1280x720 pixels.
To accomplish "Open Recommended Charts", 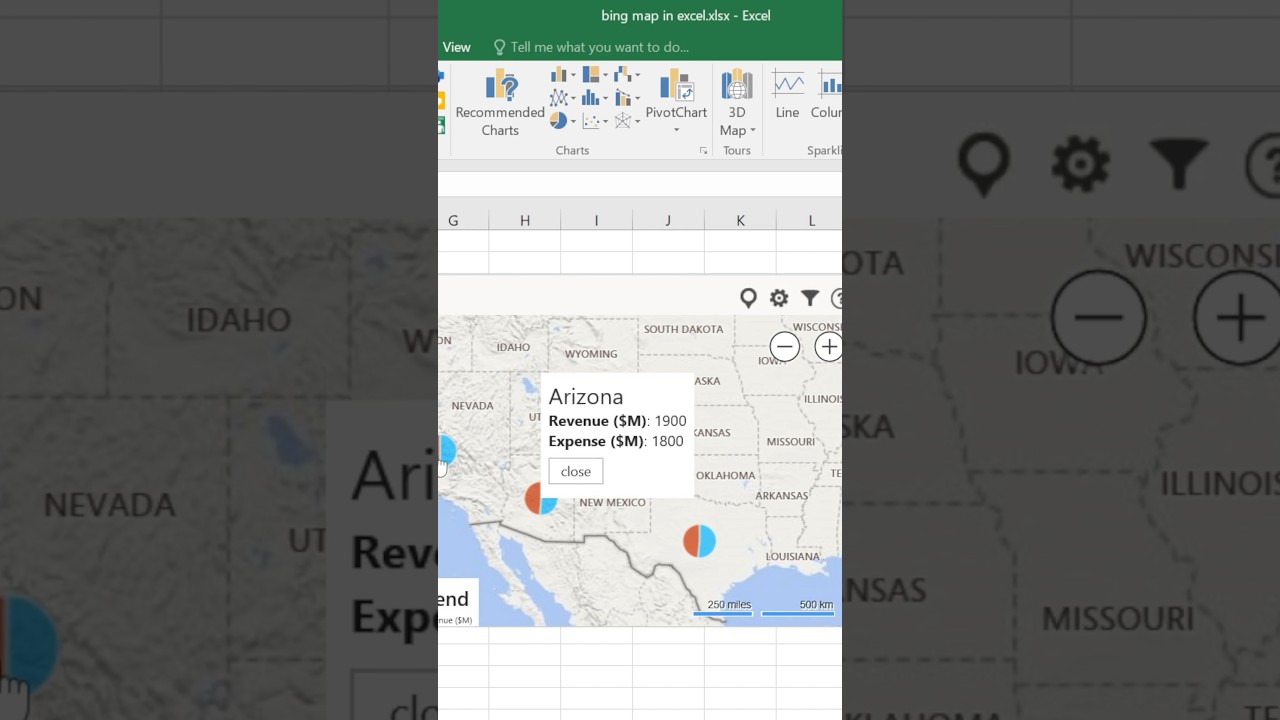I will (x=500, y=102).
